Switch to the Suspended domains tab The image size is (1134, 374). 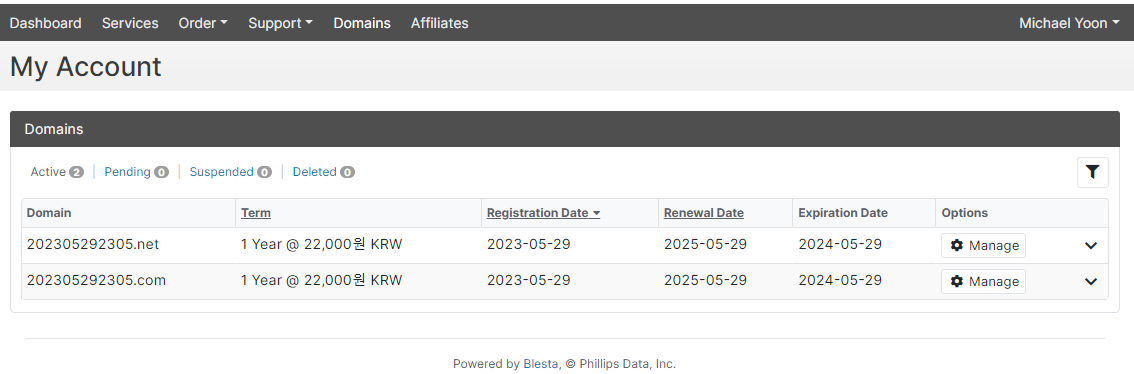(x=231, y=172)
